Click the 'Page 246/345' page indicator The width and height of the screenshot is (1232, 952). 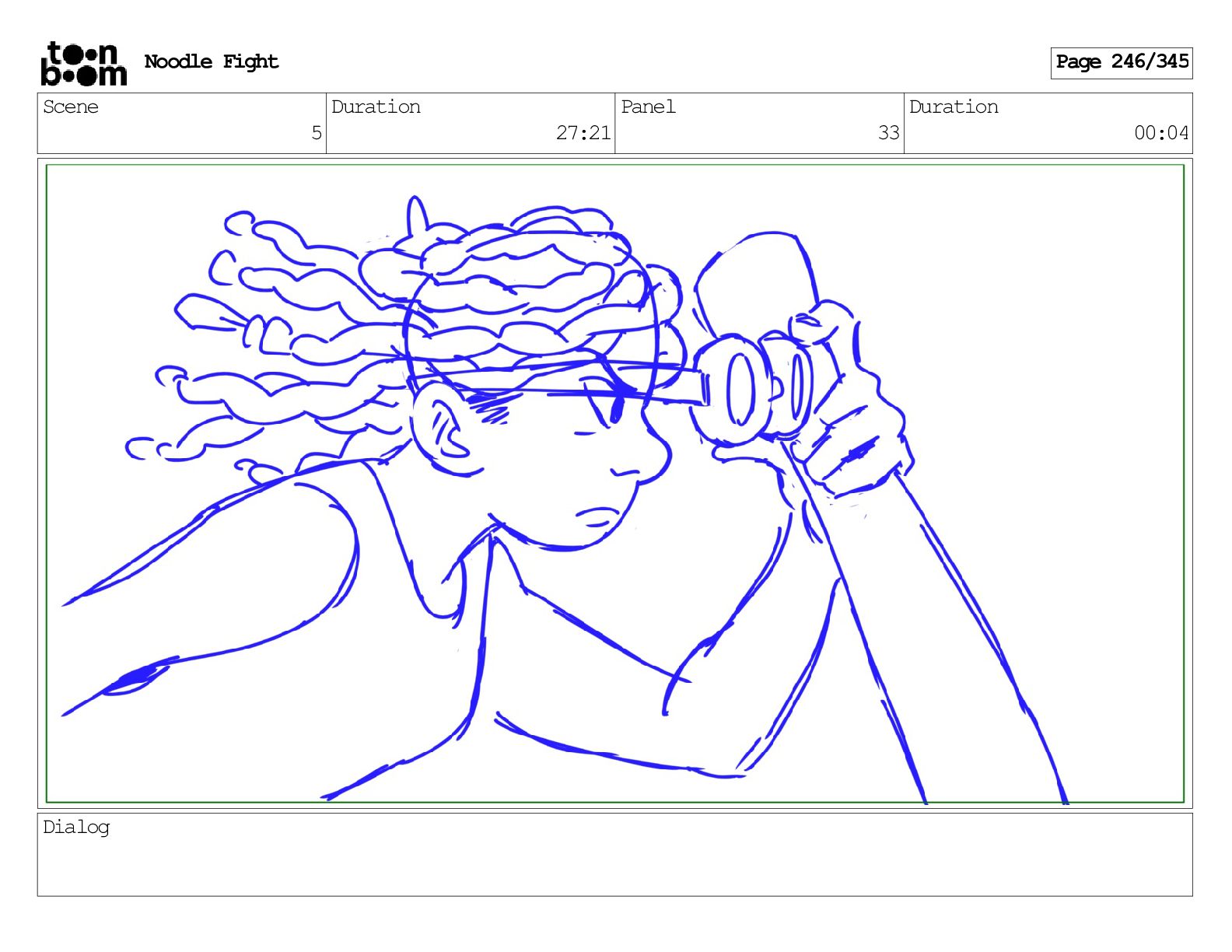1122,62
